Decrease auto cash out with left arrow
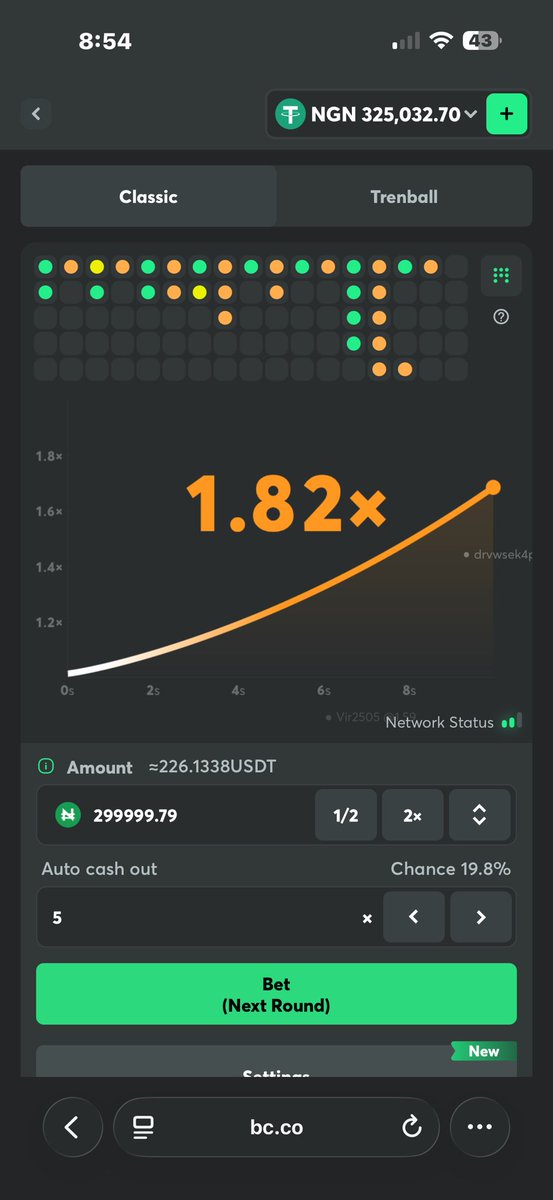This screenshot has width=553, height=1200. [414, 917]
